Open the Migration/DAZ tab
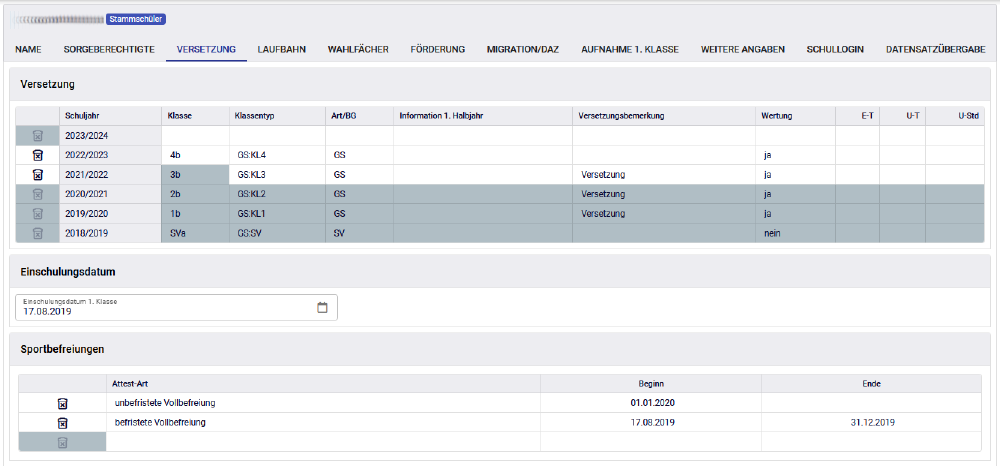Image resolution: width=1000 pixels, height=466 pixels. [x=522, y=49]
